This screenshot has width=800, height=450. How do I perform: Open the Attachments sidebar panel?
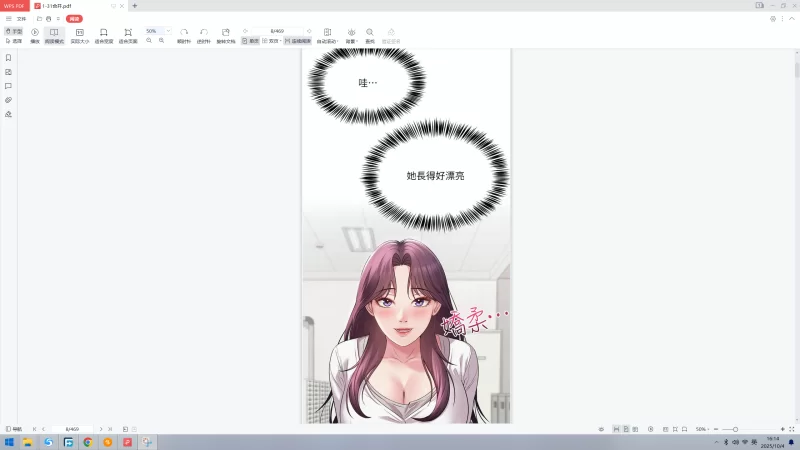(x=8, y=100)
